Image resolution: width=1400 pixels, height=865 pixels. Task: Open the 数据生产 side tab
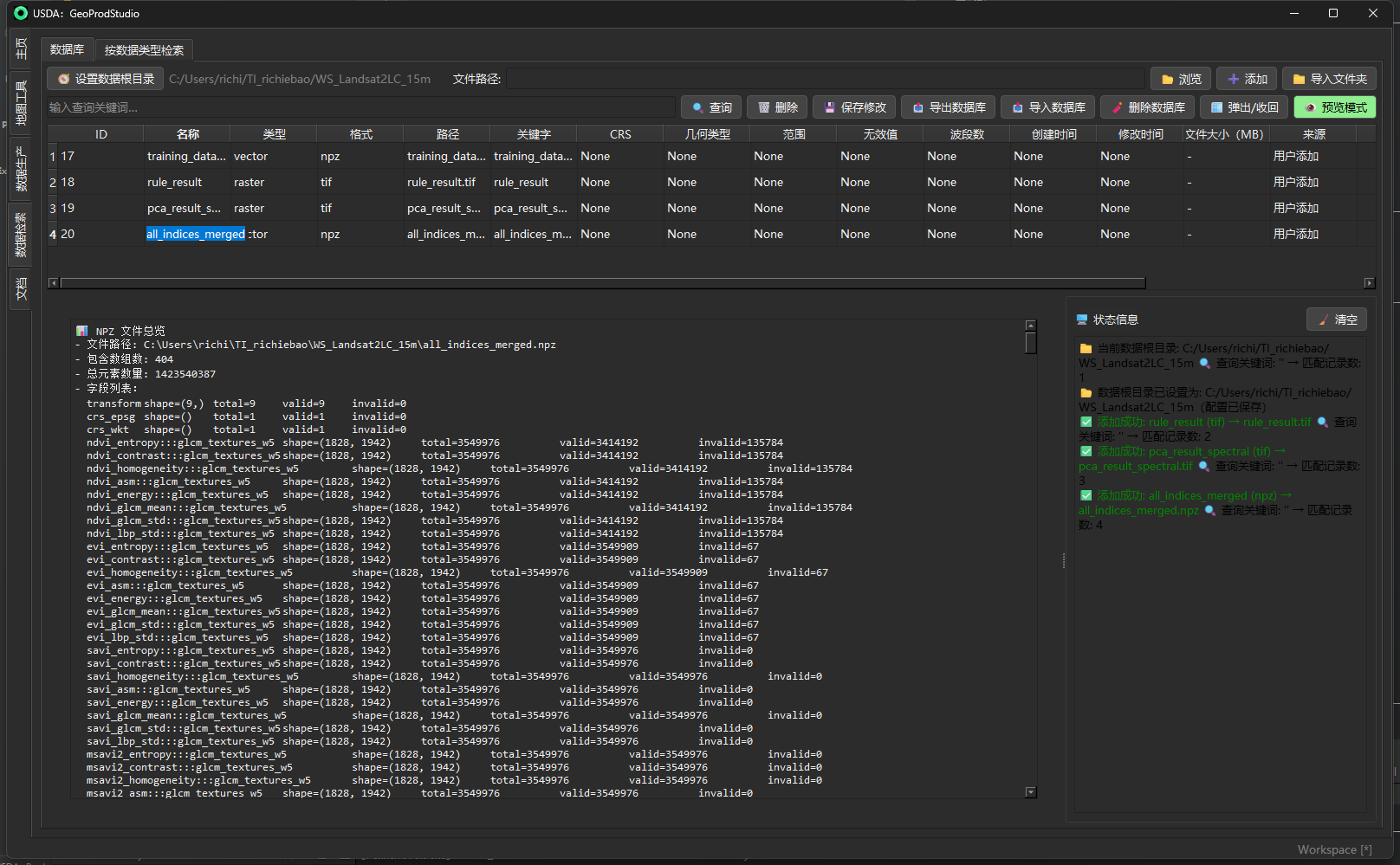tap(21, 167)
